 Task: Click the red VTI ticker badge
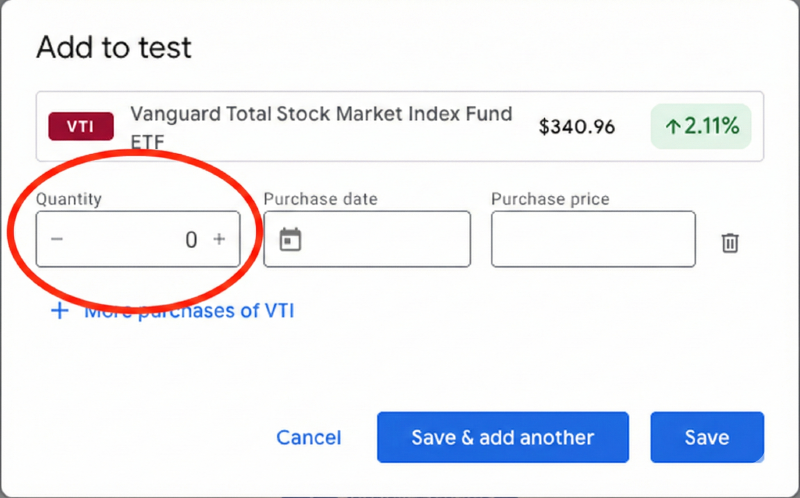pyautogui.click(x=81, y=127)
